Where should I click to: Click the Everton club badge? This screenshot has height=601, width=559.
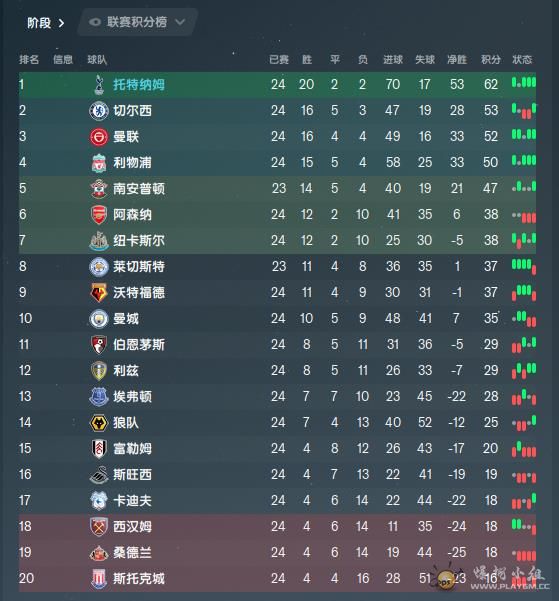tap(99, 397)
